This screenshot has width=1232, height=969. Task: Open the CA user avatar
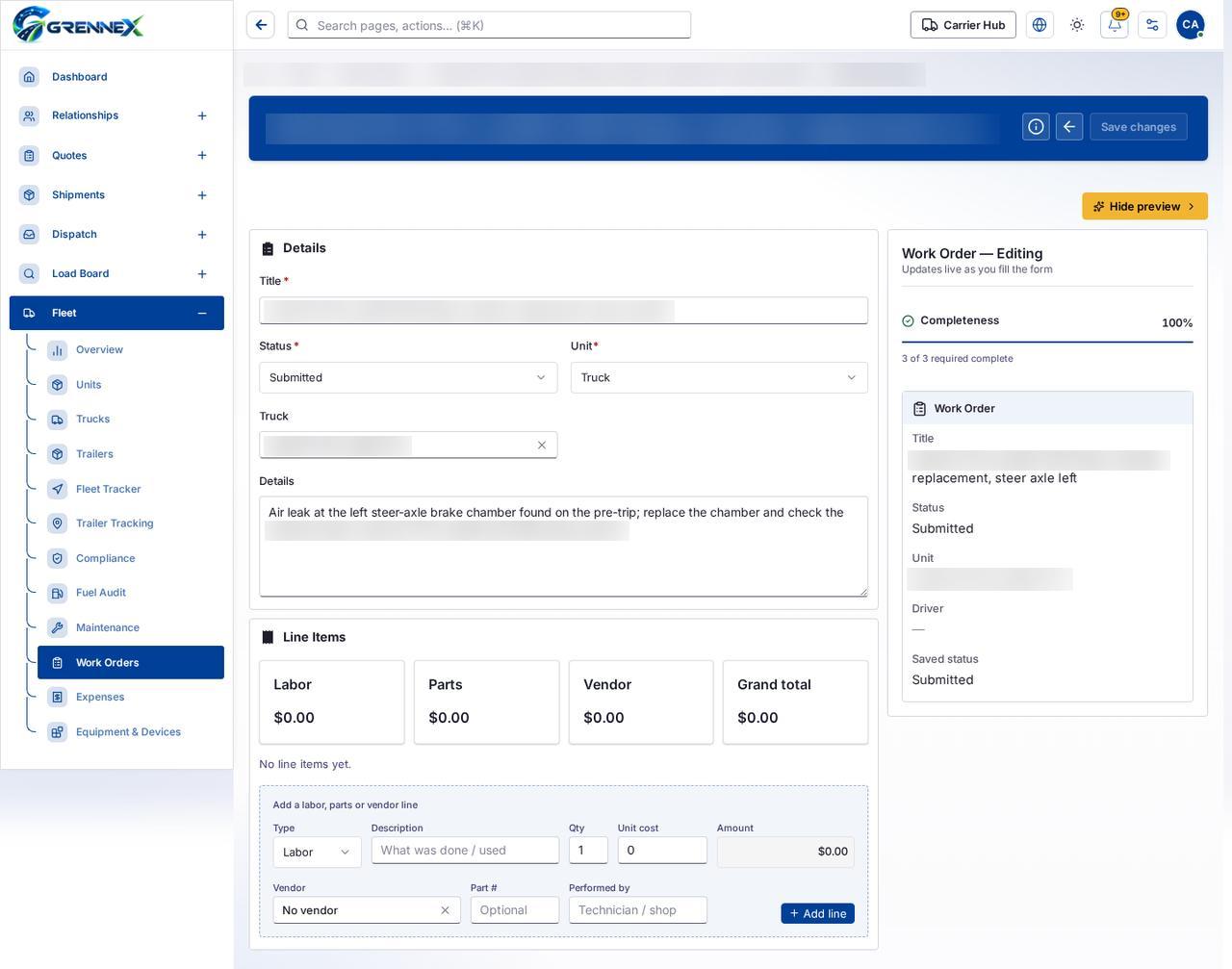pos(1191,25)
